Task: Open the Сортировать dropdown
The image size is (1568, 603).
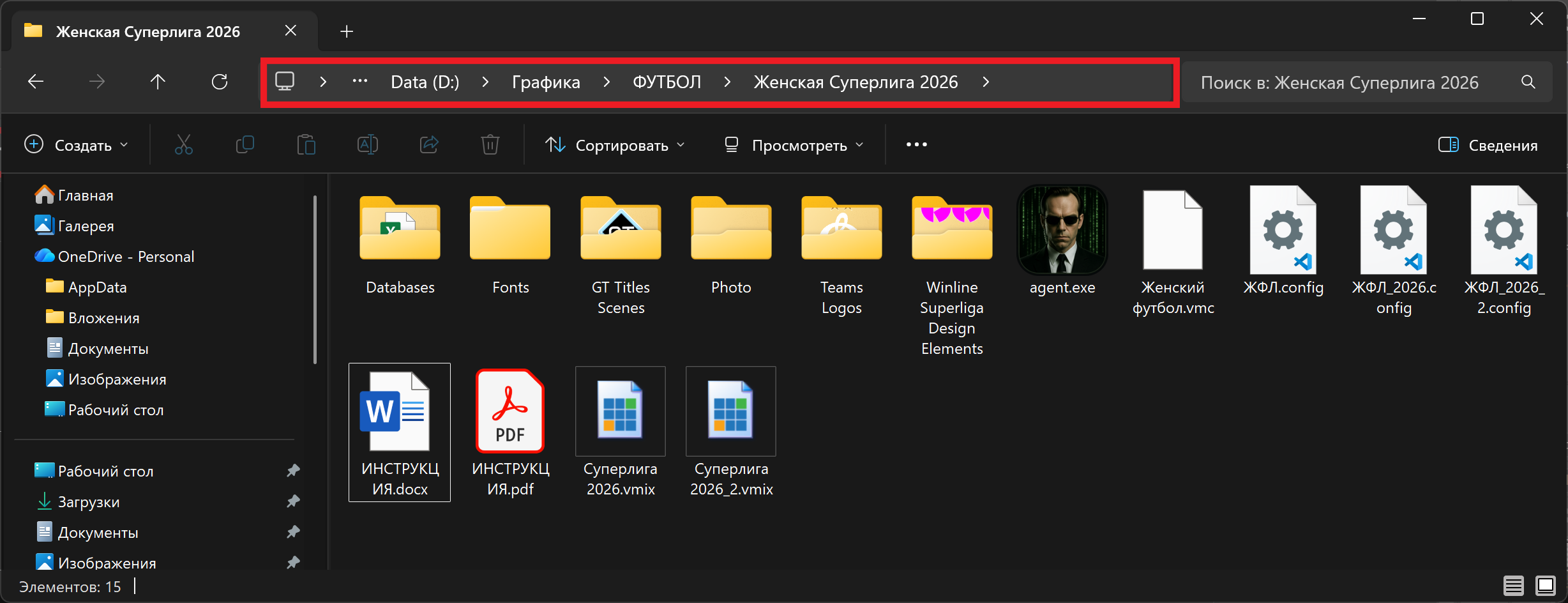Action: (x=615, y=145)
